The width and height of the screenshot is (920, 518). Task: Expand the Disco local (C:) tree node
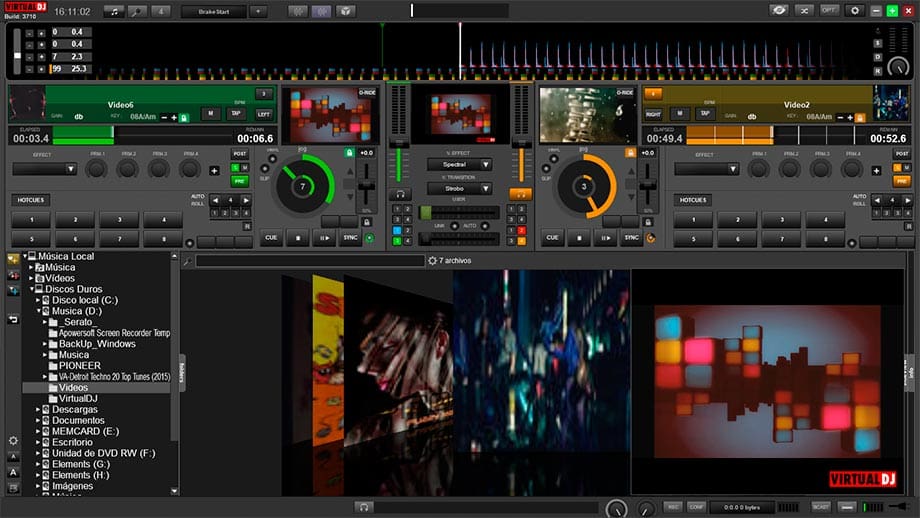pos(38,300)
